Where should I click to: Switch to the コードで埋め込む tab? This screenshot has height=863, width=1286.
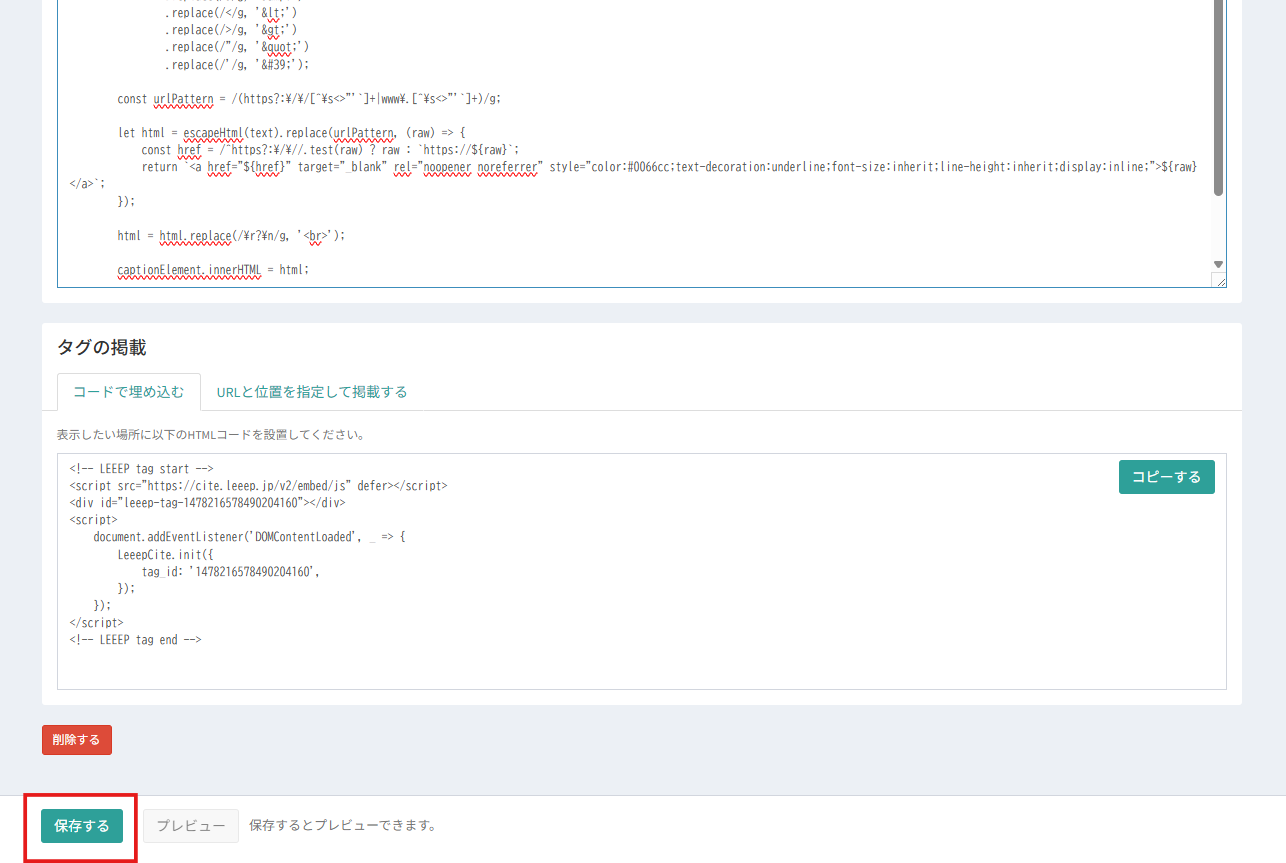coord(129,392)
